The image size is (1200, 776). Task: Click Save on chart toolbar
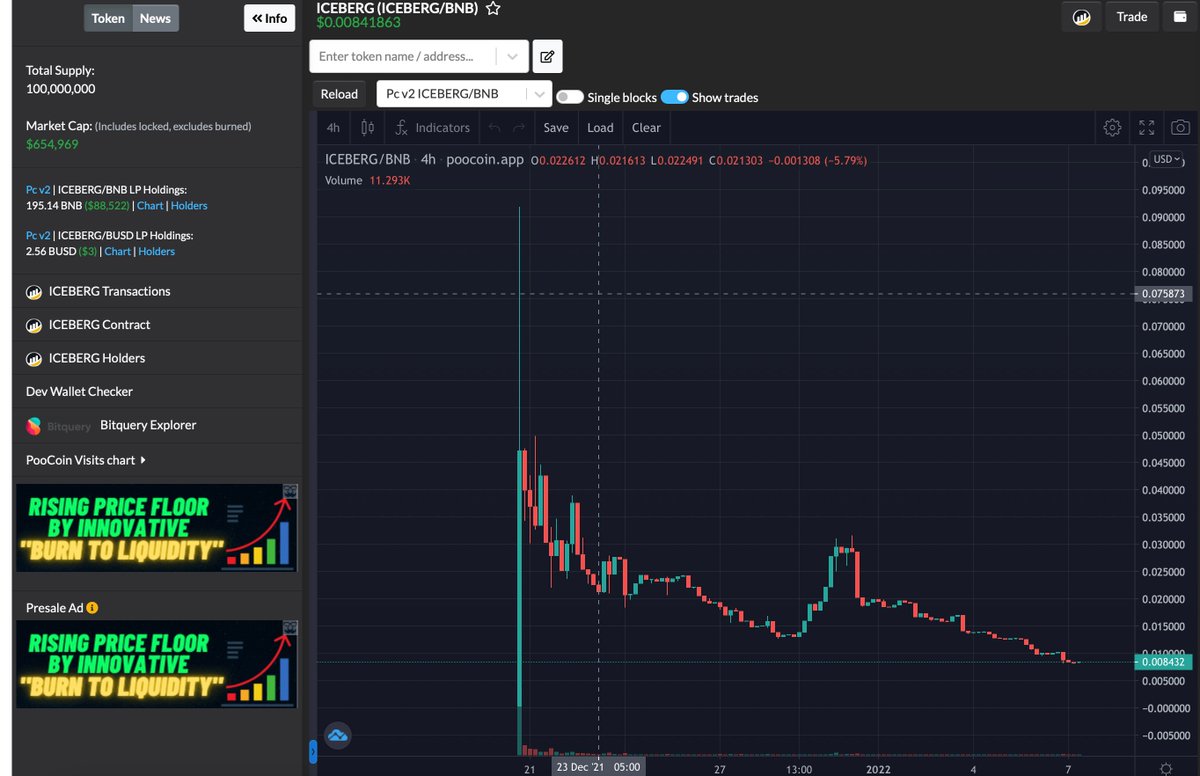[x=556, y=127]
